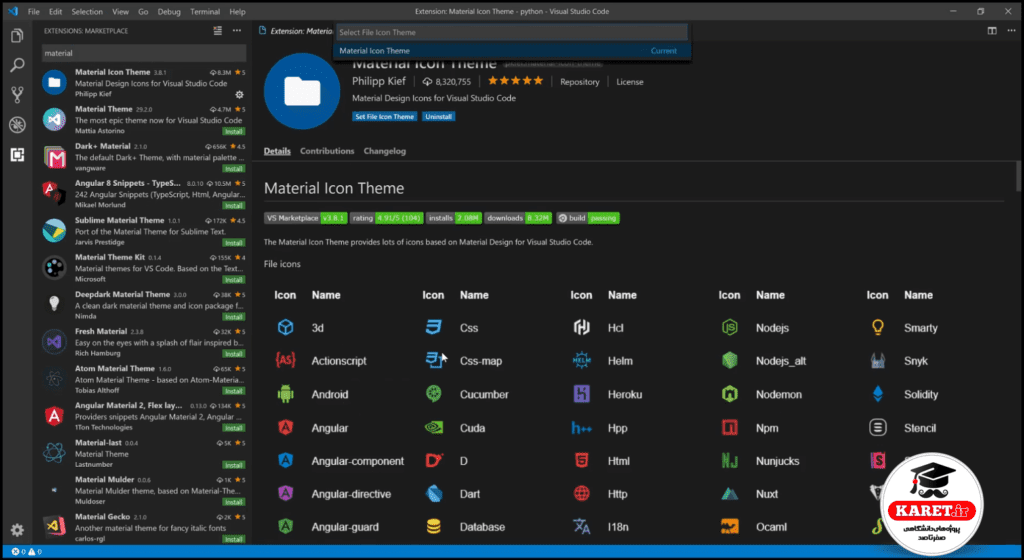Click the extensions search box with material
Screen dimensions: 1024x560
click(144, 53)
